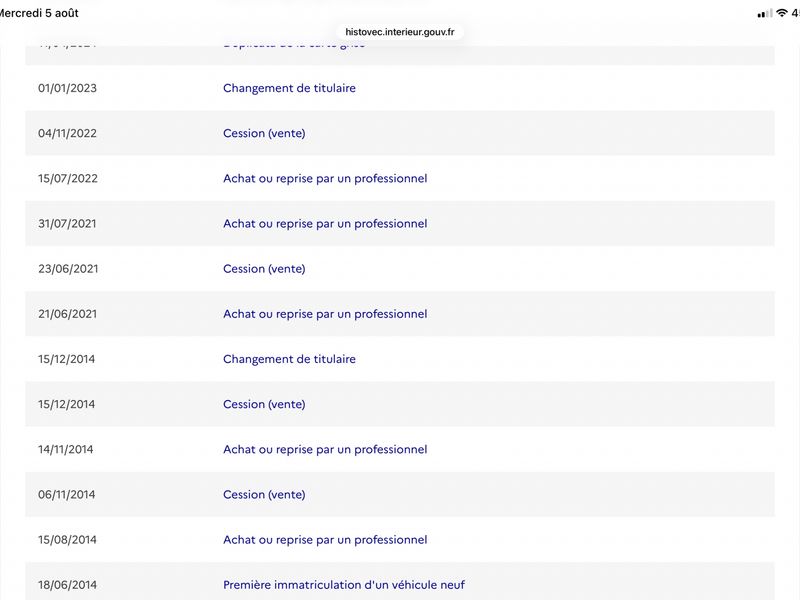Open Achat ou reprise entry dated 15/07/2022
800x600 pixels.
[x=325, y=179]
